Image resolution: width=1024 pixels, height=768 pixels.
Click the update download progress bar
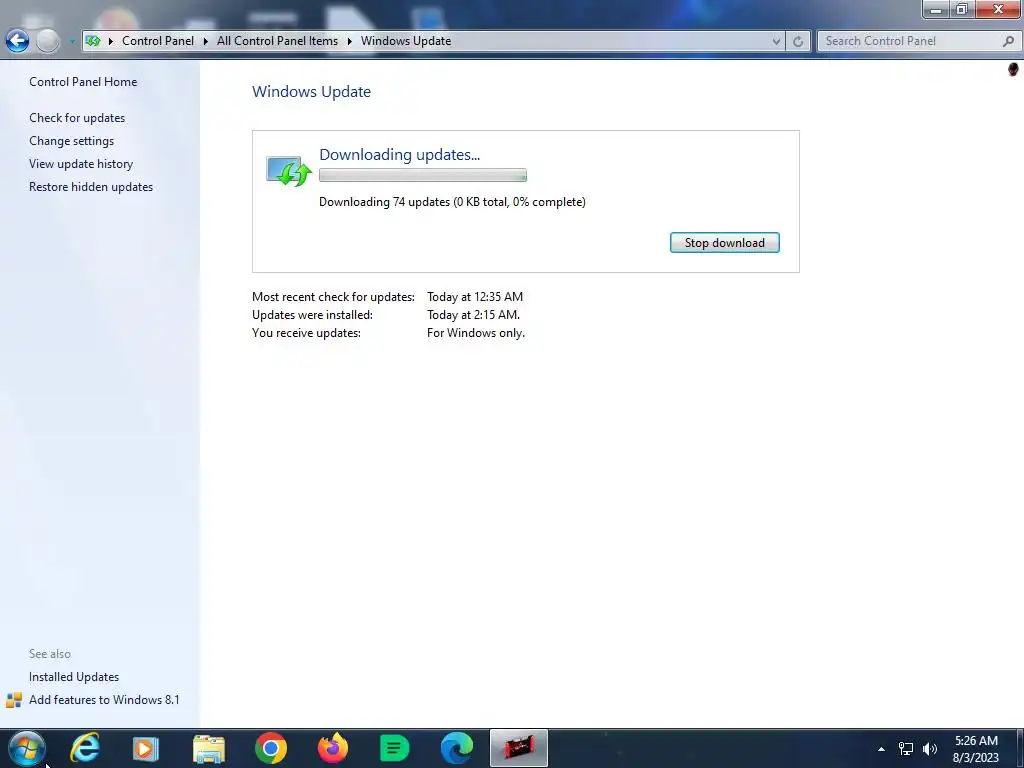click(423, 175)
